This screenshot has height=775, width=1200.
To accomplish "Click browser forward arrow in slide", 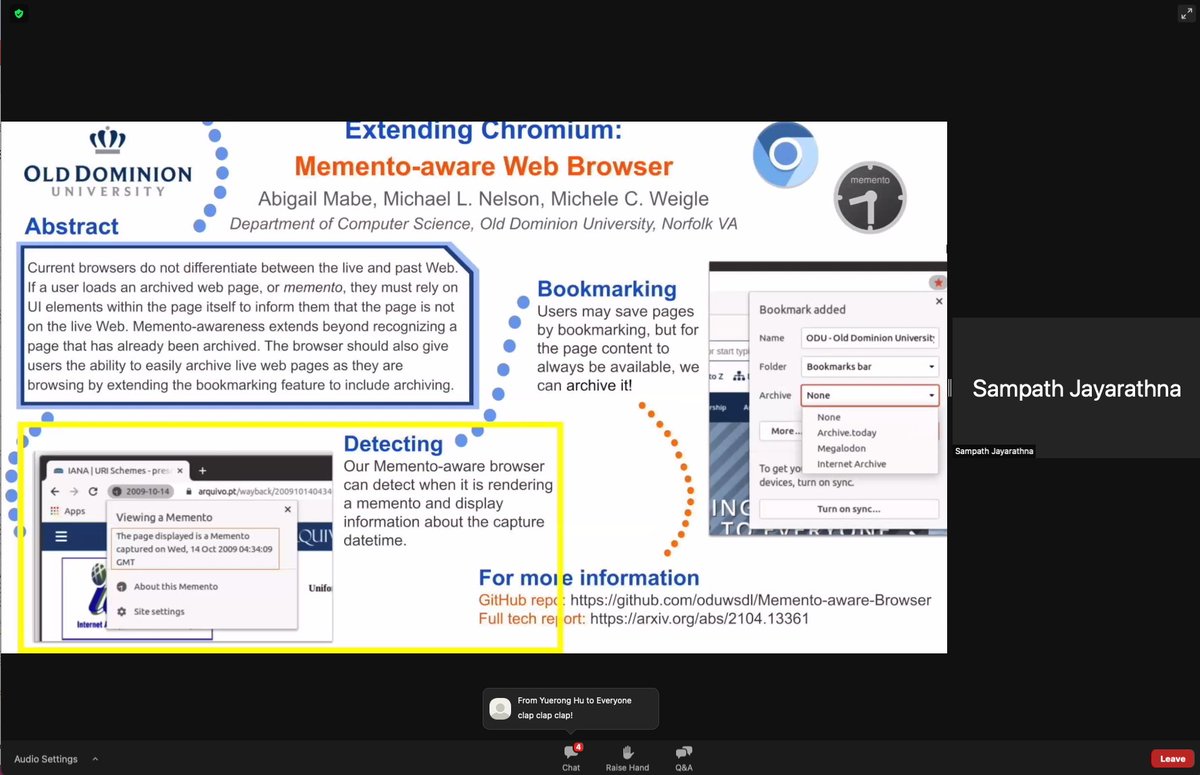I will click(x=73, y=491).
